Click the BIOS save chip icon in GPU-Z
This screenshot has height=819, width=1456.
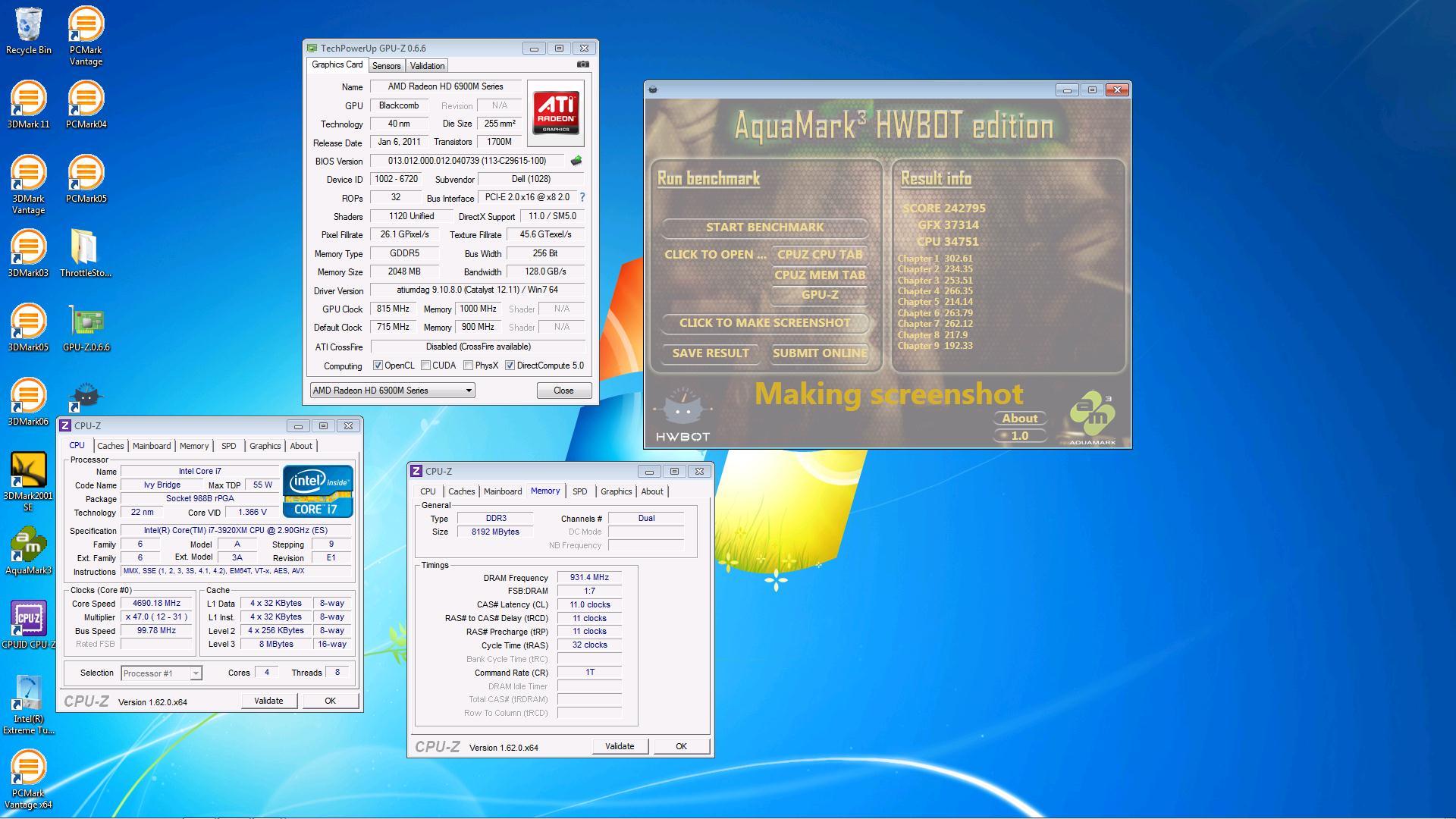click(576, 161)
